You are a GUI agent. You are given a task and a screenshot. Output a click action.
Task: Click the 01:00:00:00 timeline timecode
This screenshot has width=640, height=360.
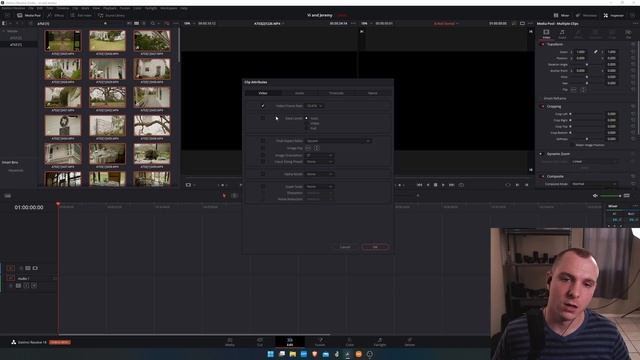[x=29, y=207]
